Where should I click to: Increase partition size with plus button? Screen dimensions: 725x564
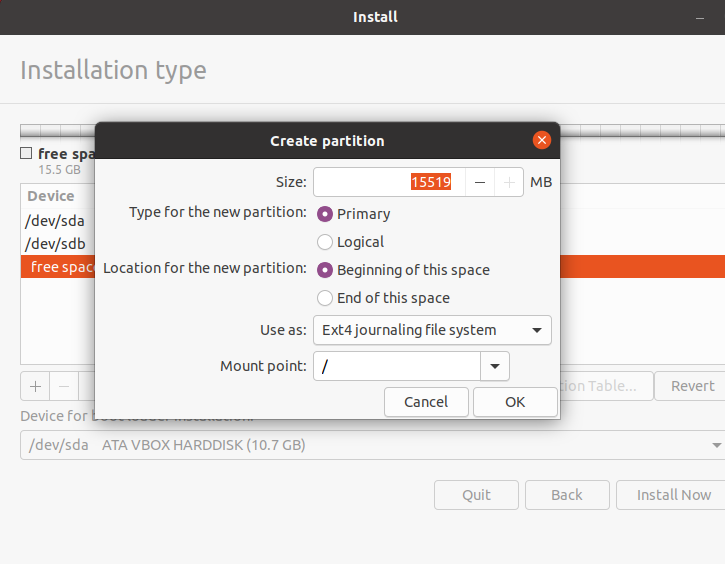[509, 182]
